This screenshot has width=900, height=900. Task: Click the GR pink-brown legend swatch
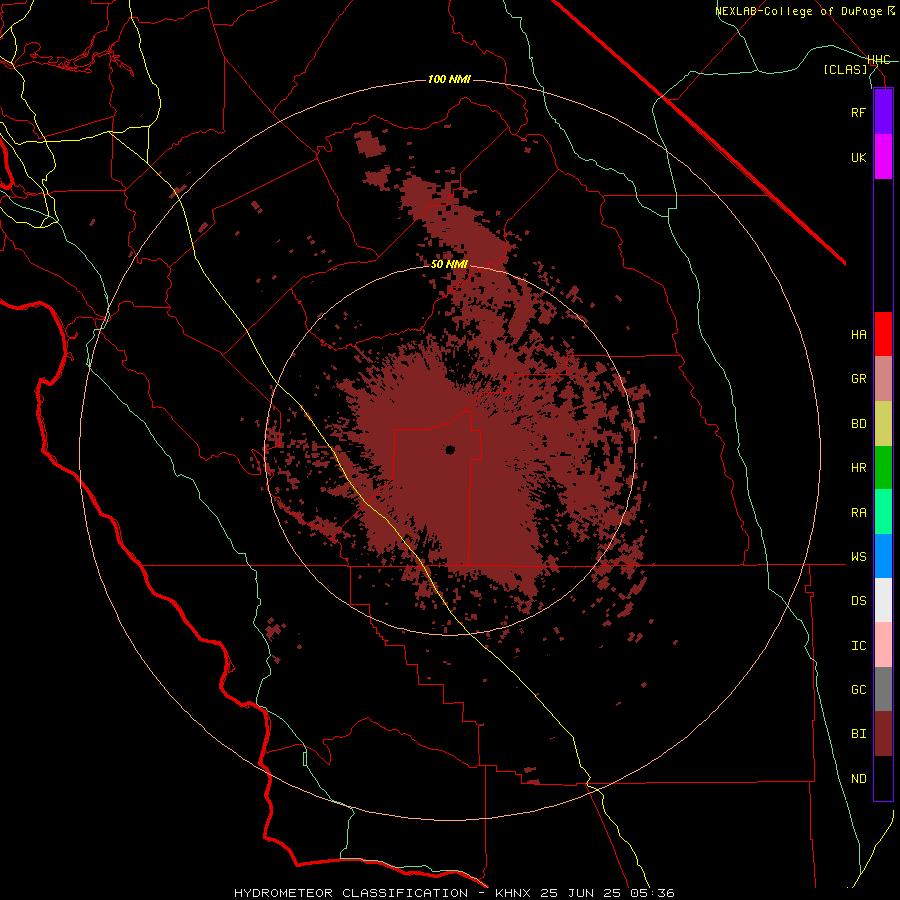[x=883, y=379]
